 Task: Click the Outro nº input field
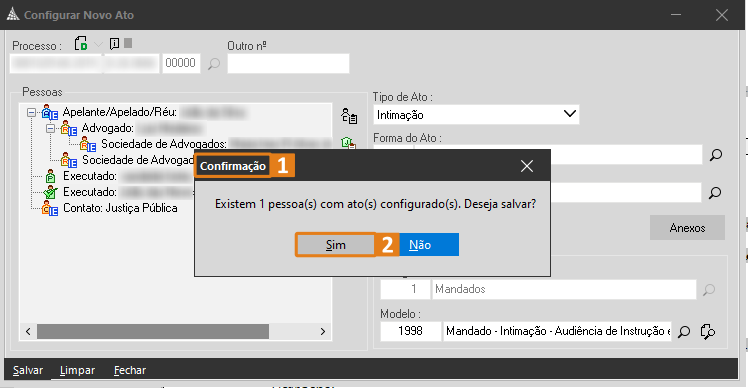pos(288,63)
